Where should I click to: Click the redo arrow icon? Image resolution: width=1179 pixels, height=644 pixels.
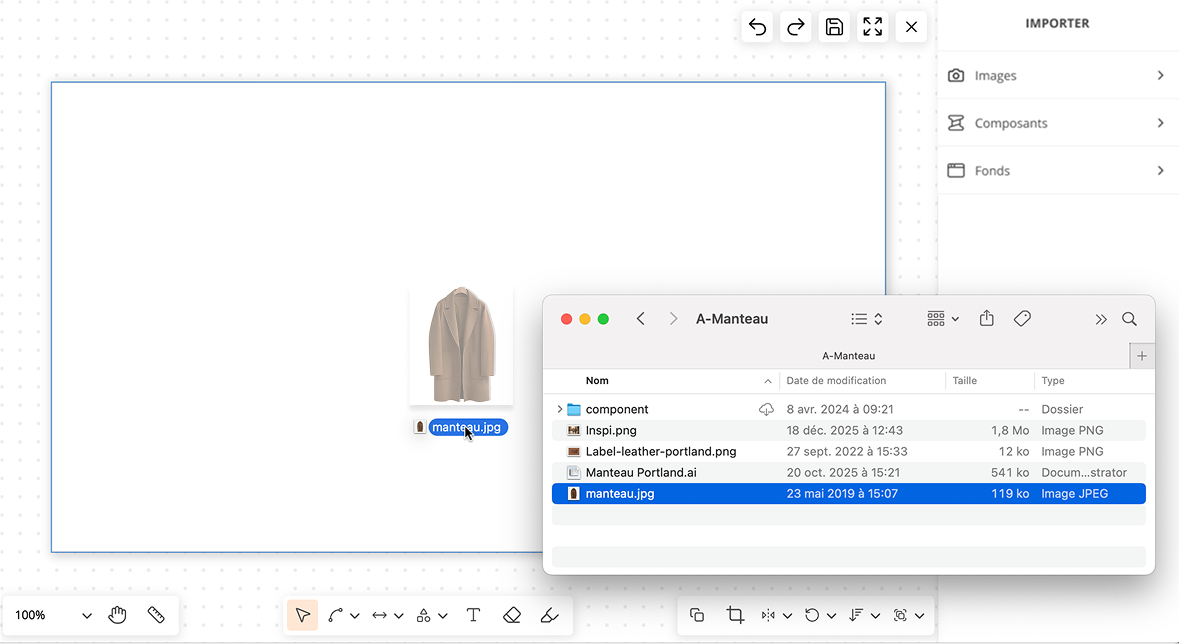pyautogui.click(x=796, y=27)
